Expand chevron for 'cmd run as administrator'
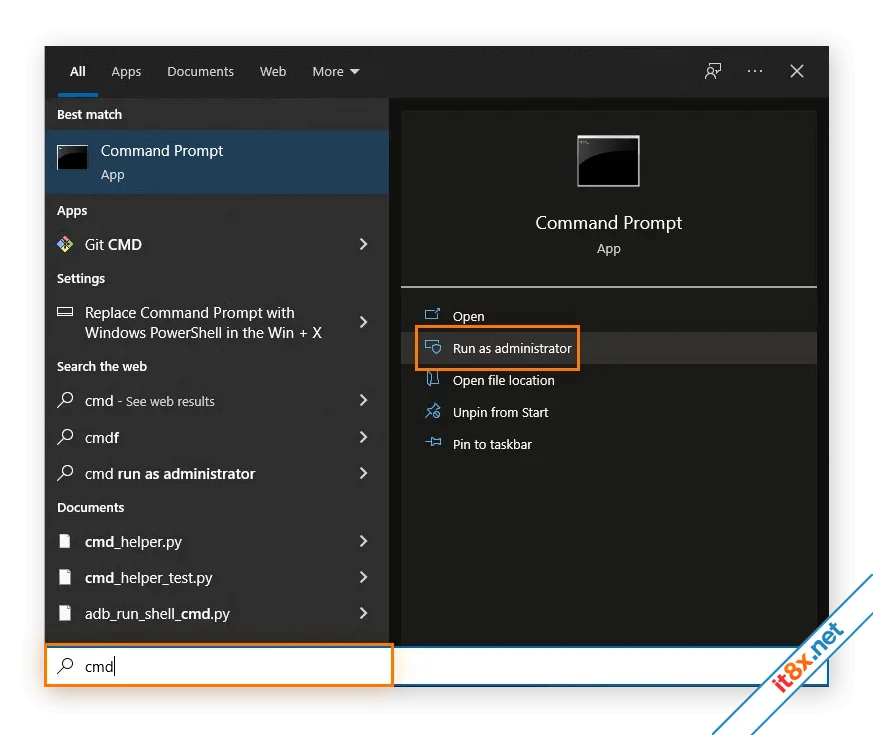The width and height of the screenshot is (873, 735). (x=363, y=473)
